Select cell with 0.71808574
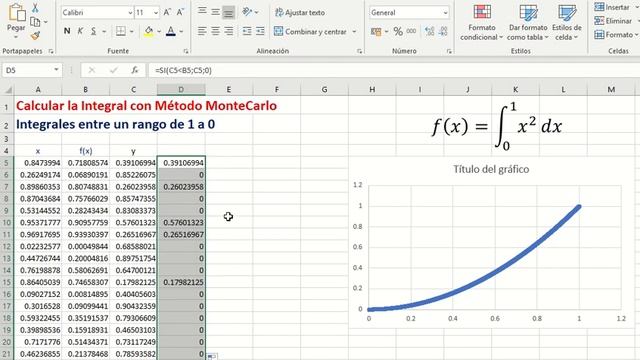The height and width of the screenshot is (360, 640). (86, 163)
